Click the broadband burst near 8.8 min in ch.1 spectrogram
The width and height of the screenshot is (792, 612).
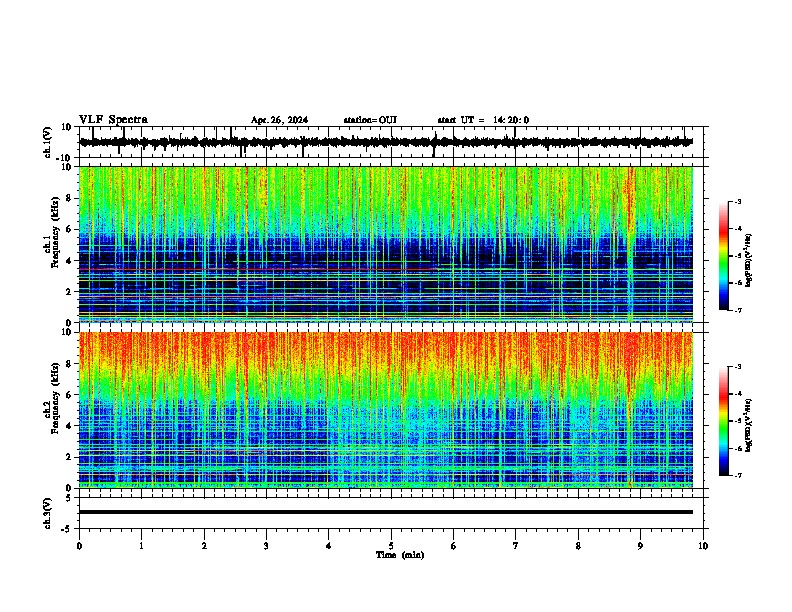coord(630,244)
